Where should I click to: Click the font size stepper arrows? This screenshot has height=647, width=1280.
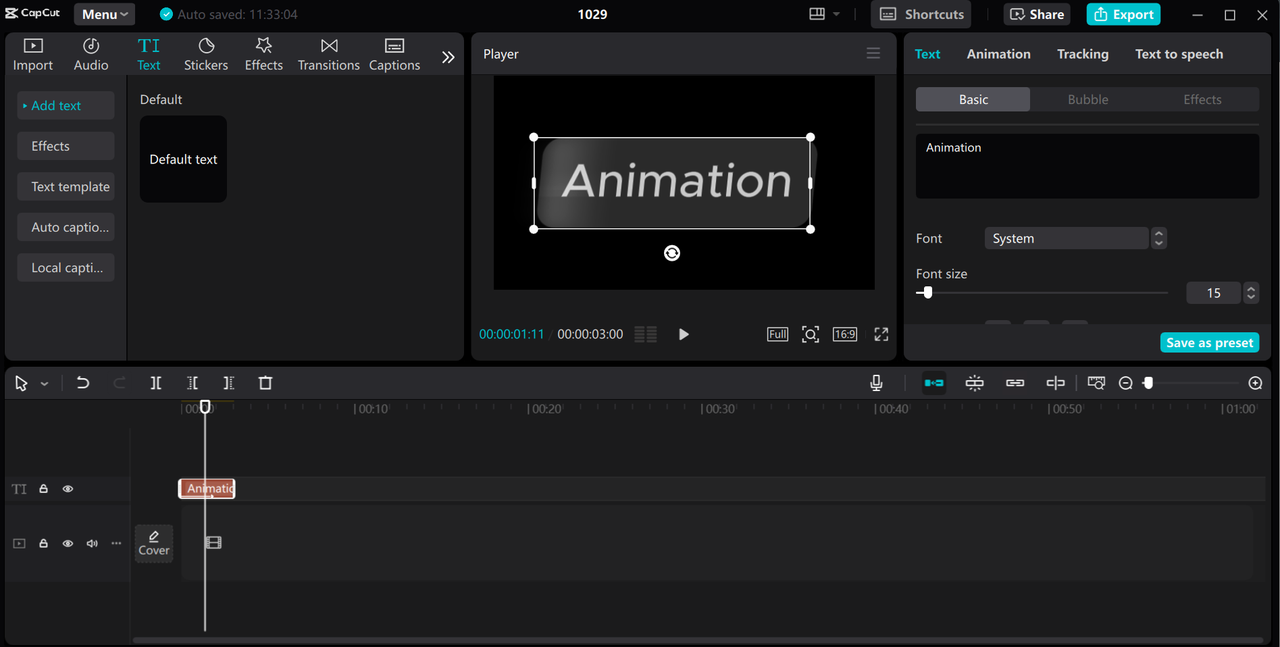point(1251,293)
